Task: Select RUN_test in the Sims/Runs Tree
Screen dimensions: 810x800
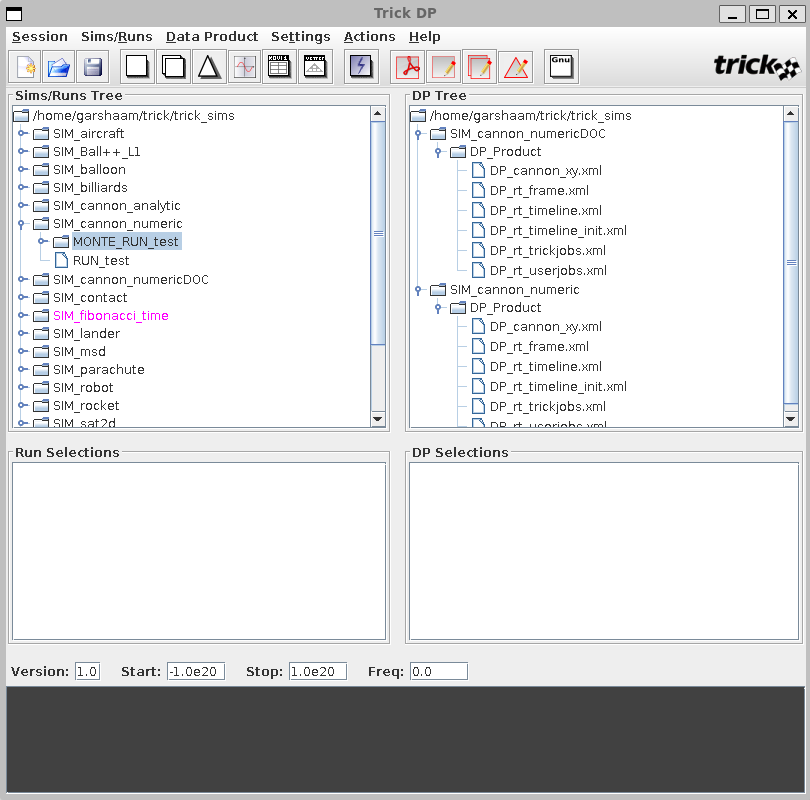Action: (x=101, y=261)
